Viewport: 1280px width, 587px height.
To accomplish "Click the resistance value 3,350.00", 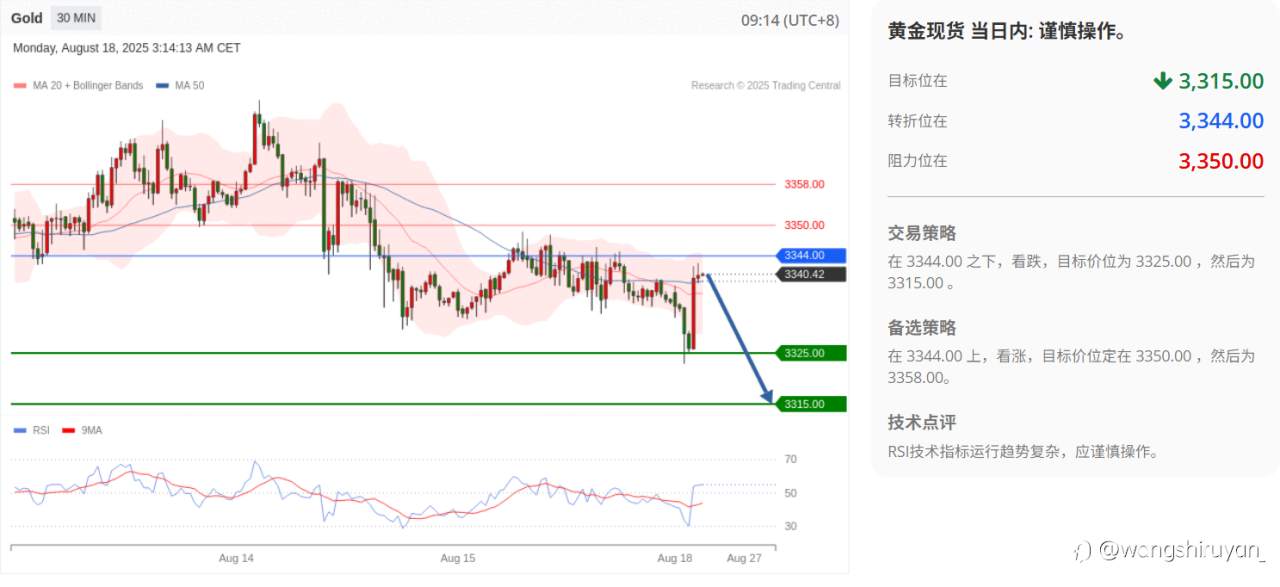I will (1221, 161).
